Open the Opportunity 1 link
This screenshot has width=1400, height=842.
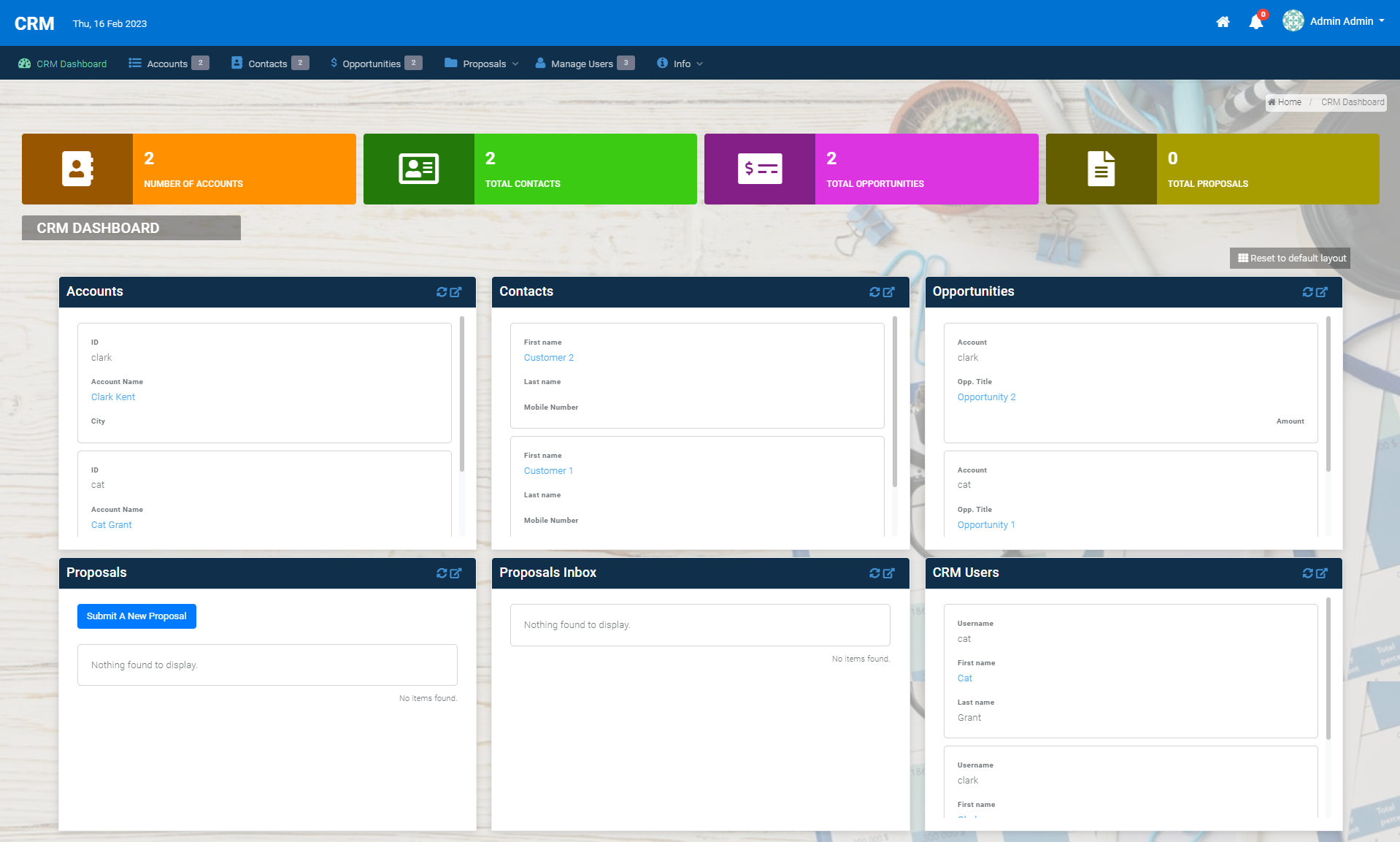point(986,525)
